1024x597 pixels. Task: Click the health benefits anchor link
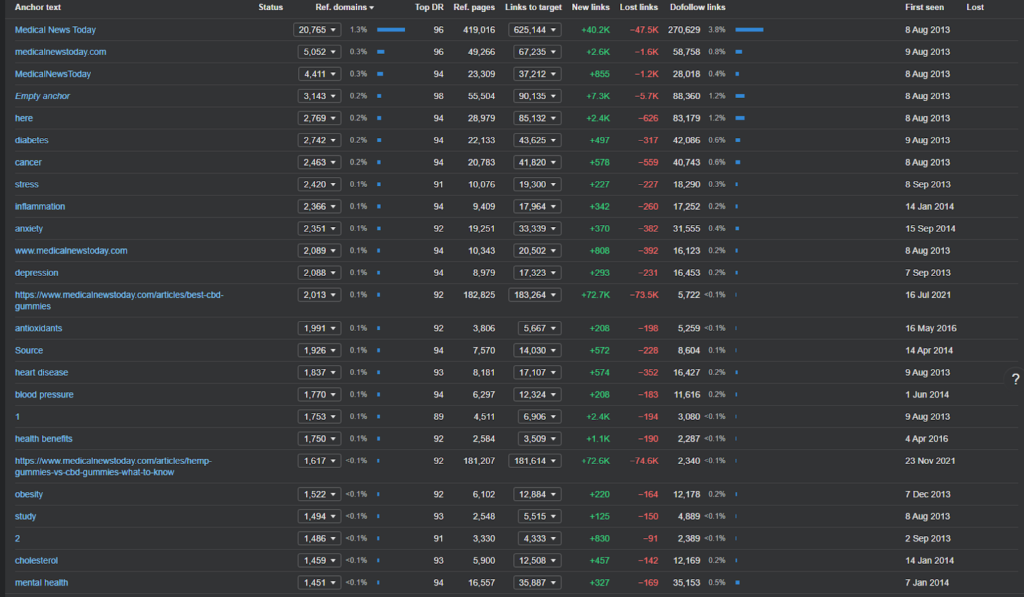pos(43,439)
